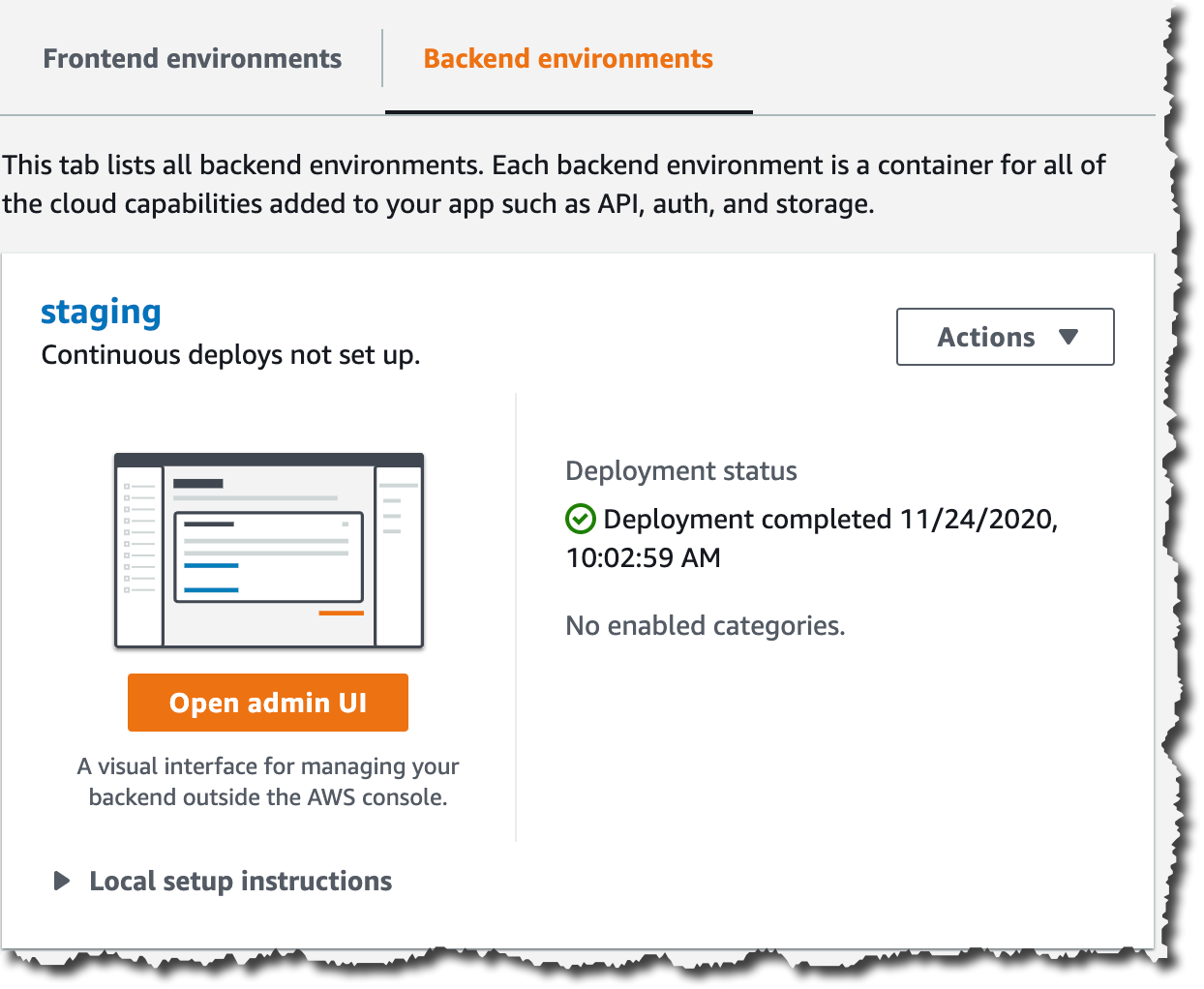
Task: Click the Actions dropdown arrow triangle
Action: tap(1069, 337)
